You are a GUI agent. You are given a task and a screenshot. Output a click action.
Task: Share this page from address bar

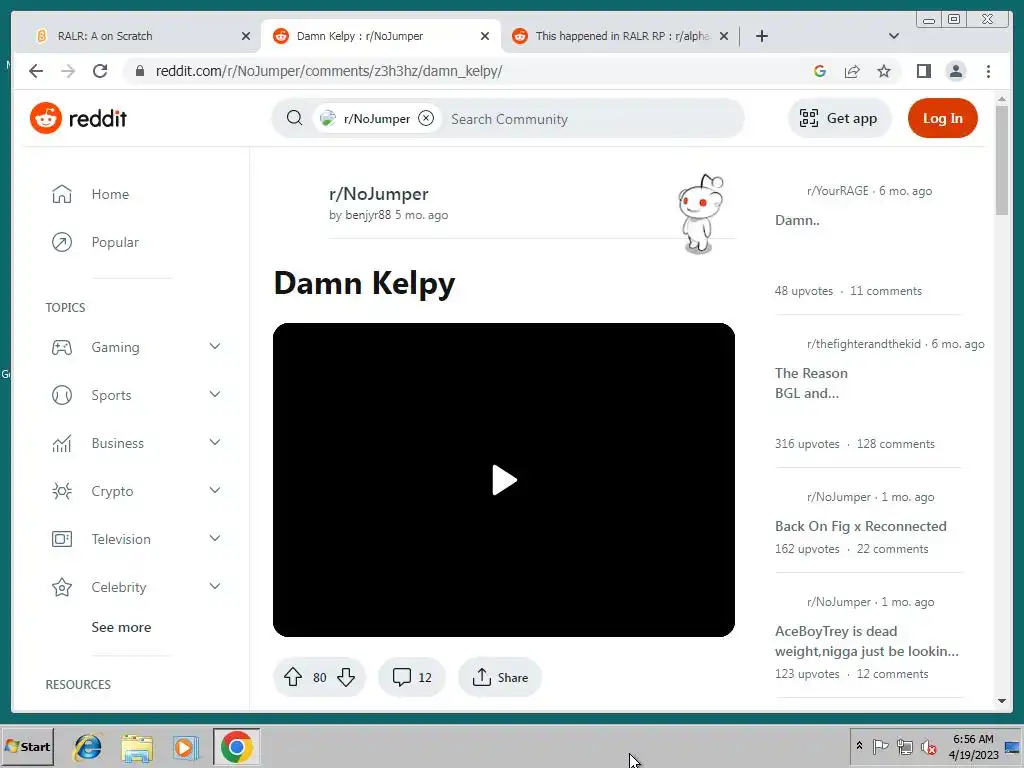pyautogui.click(x=852, y=71)
